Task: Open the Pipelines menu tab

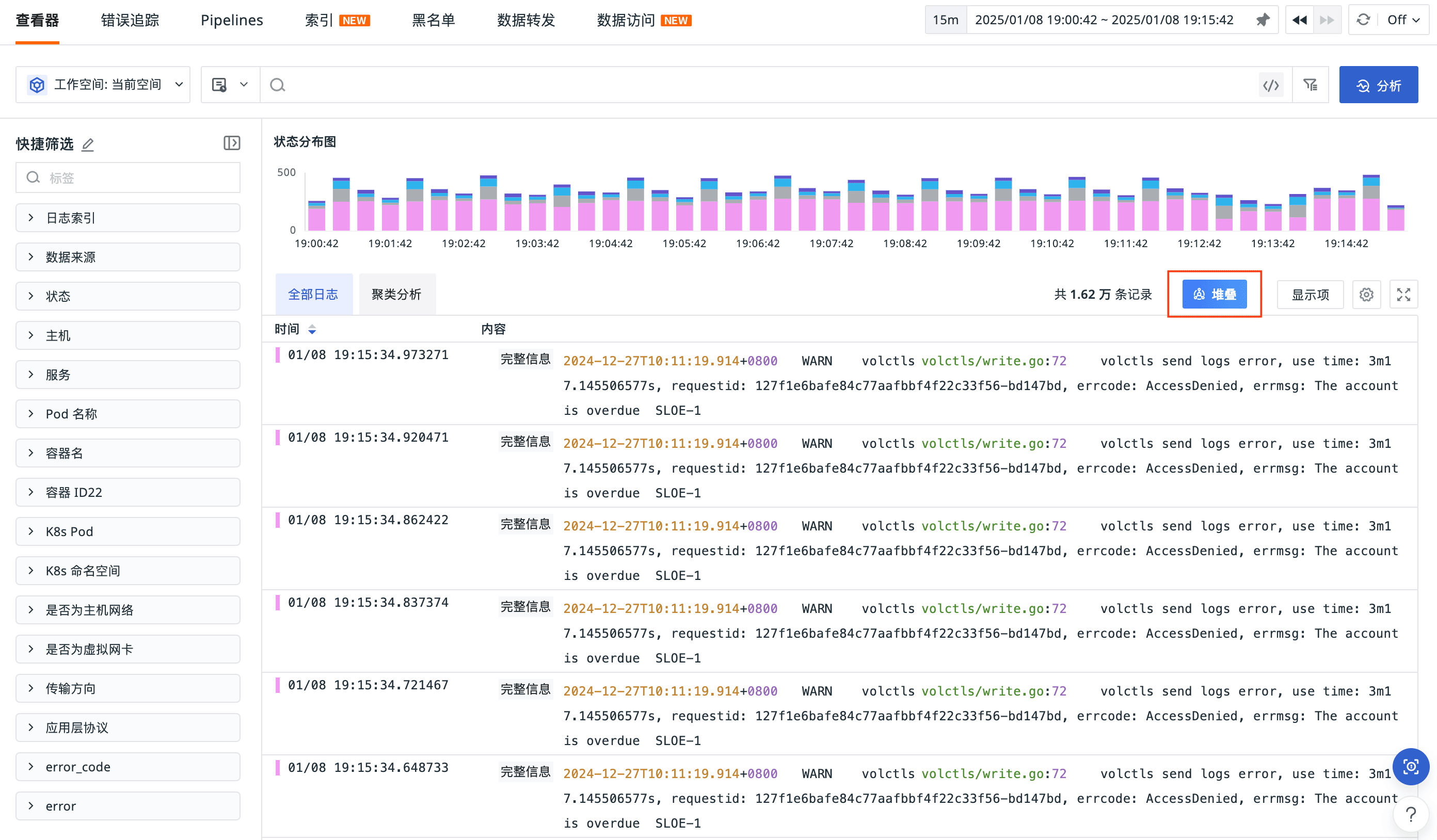Action: click(232, 20)
